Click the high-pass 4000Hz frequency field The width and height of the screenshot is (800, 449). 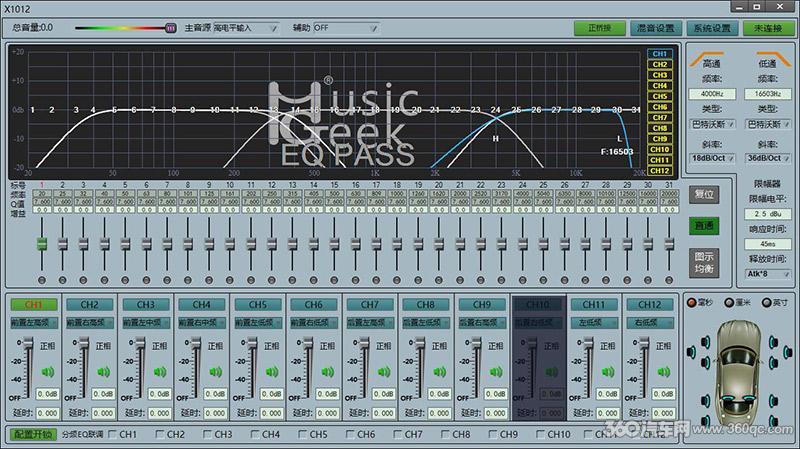pyautogui.click(x=712, y=94)
